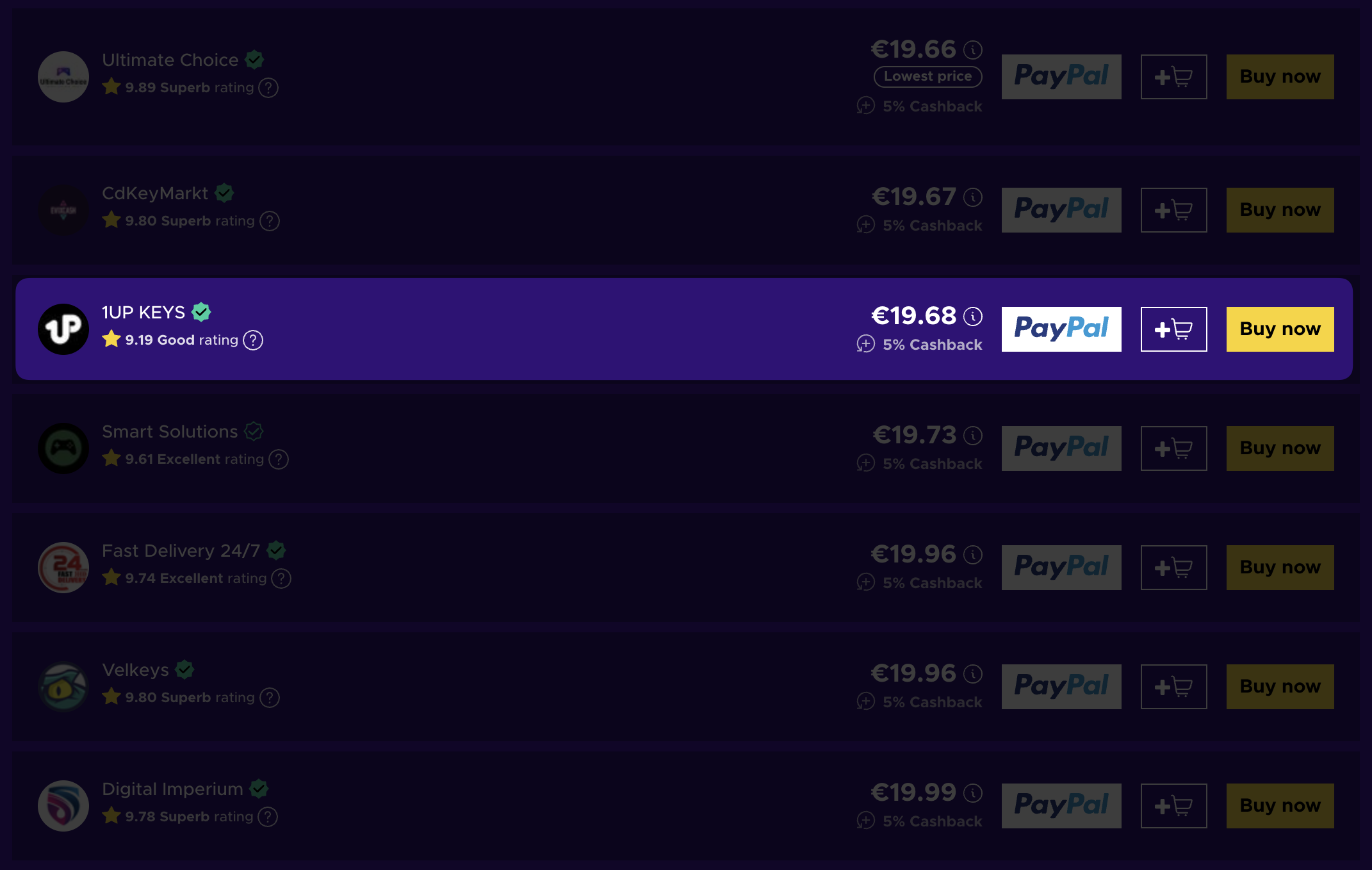Click the 1UP KEYS seller logo
1372x870 pixels.
pyautogui.click(x=63, y=329)
